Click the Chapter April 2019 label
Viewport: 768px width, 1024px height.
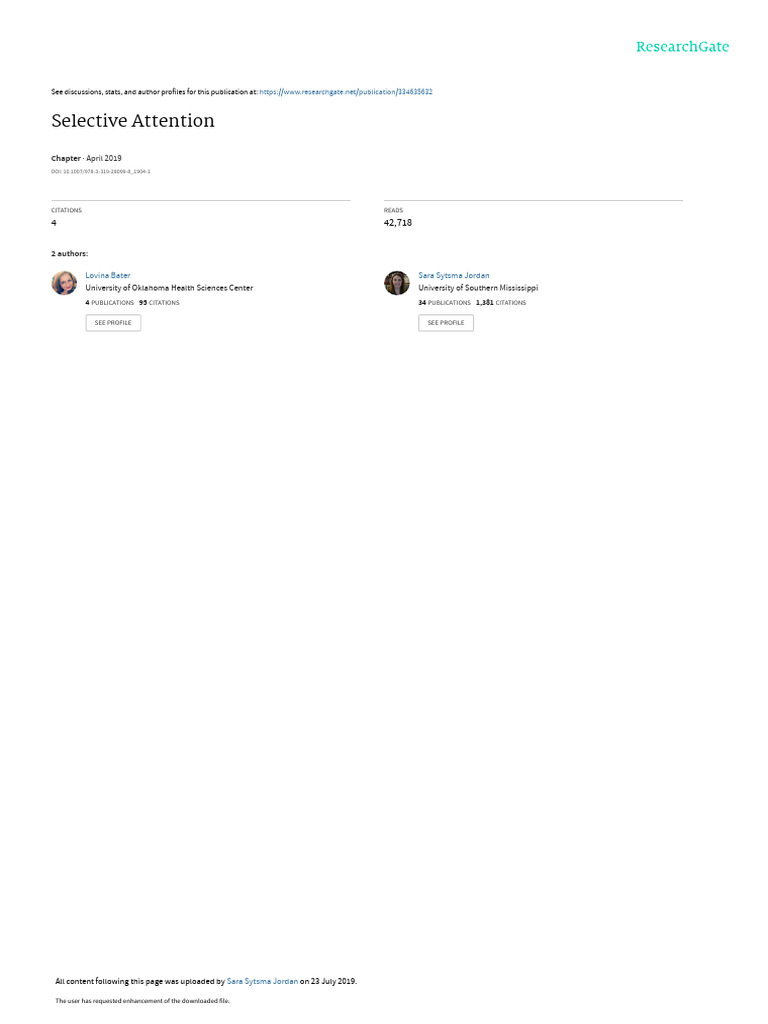click(x=86, y=158)
